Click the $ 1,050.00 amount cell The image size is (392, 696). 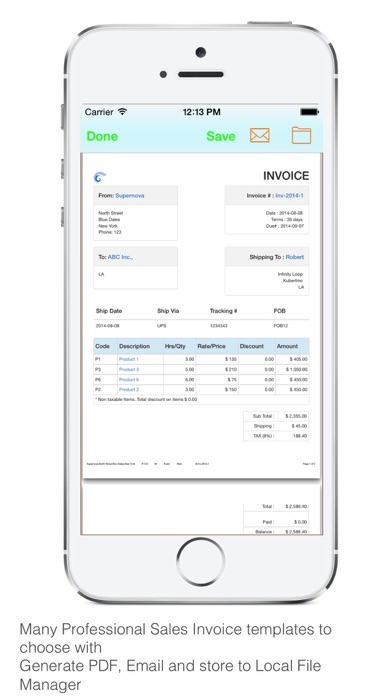[297, 369]
